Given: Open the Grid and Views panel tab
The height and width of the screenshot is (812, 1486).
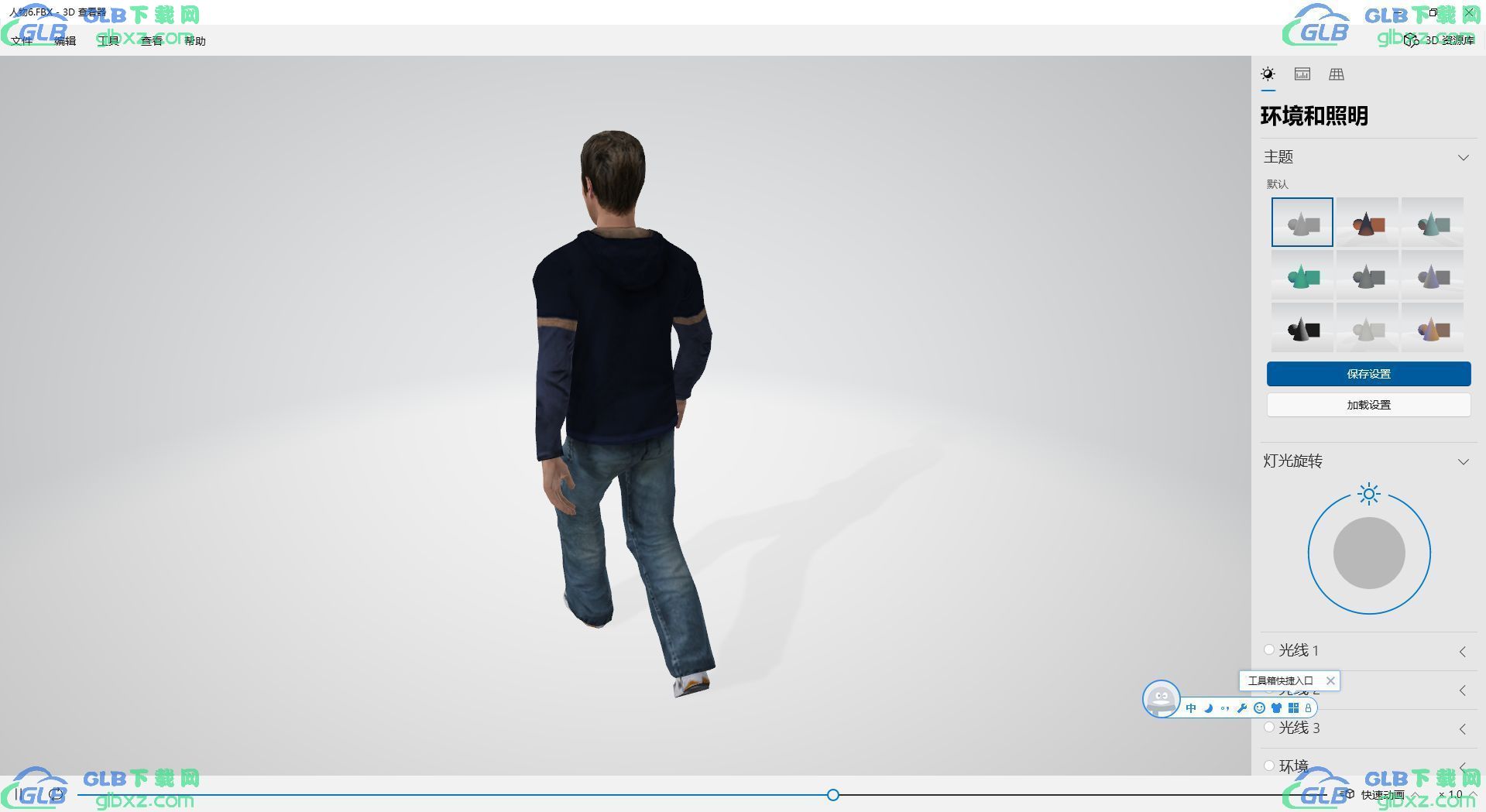Looking at the screenshot, I should pyautogui.click(x=1337, y=74).
